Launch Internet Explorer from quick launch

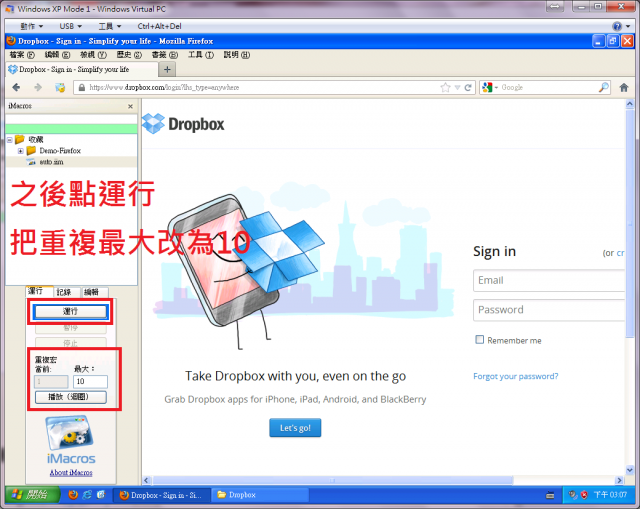(x=87, y=495)
